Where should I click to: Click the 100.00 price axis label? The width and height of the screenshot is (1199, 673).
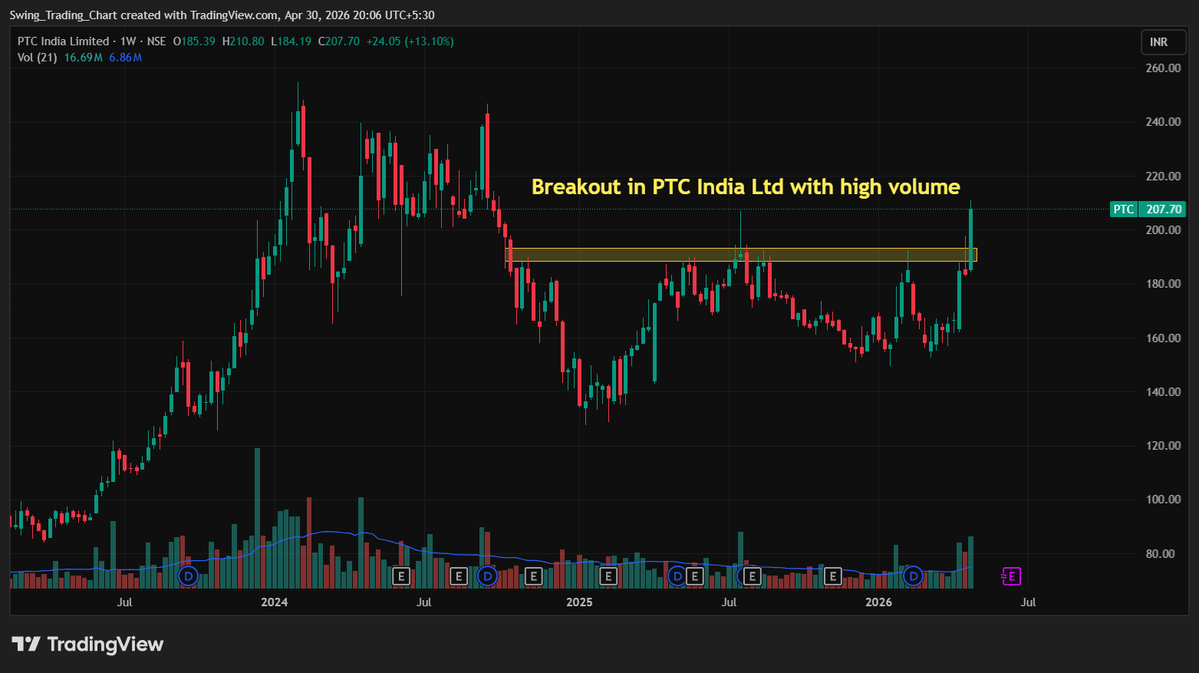tap(1163, 499)
